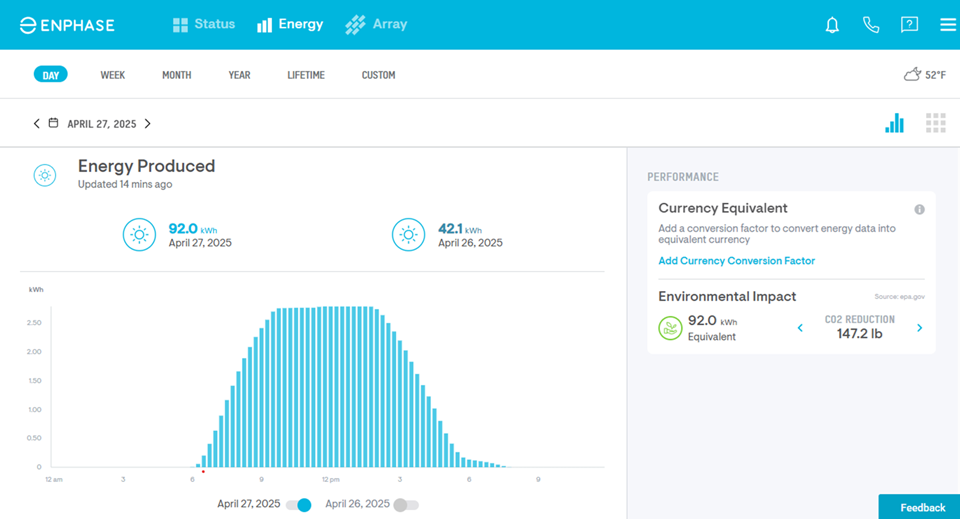This screenshot has height=519, width=960.
Task: Enable the April 26, 2025 data series
Action: pos(405,505)
